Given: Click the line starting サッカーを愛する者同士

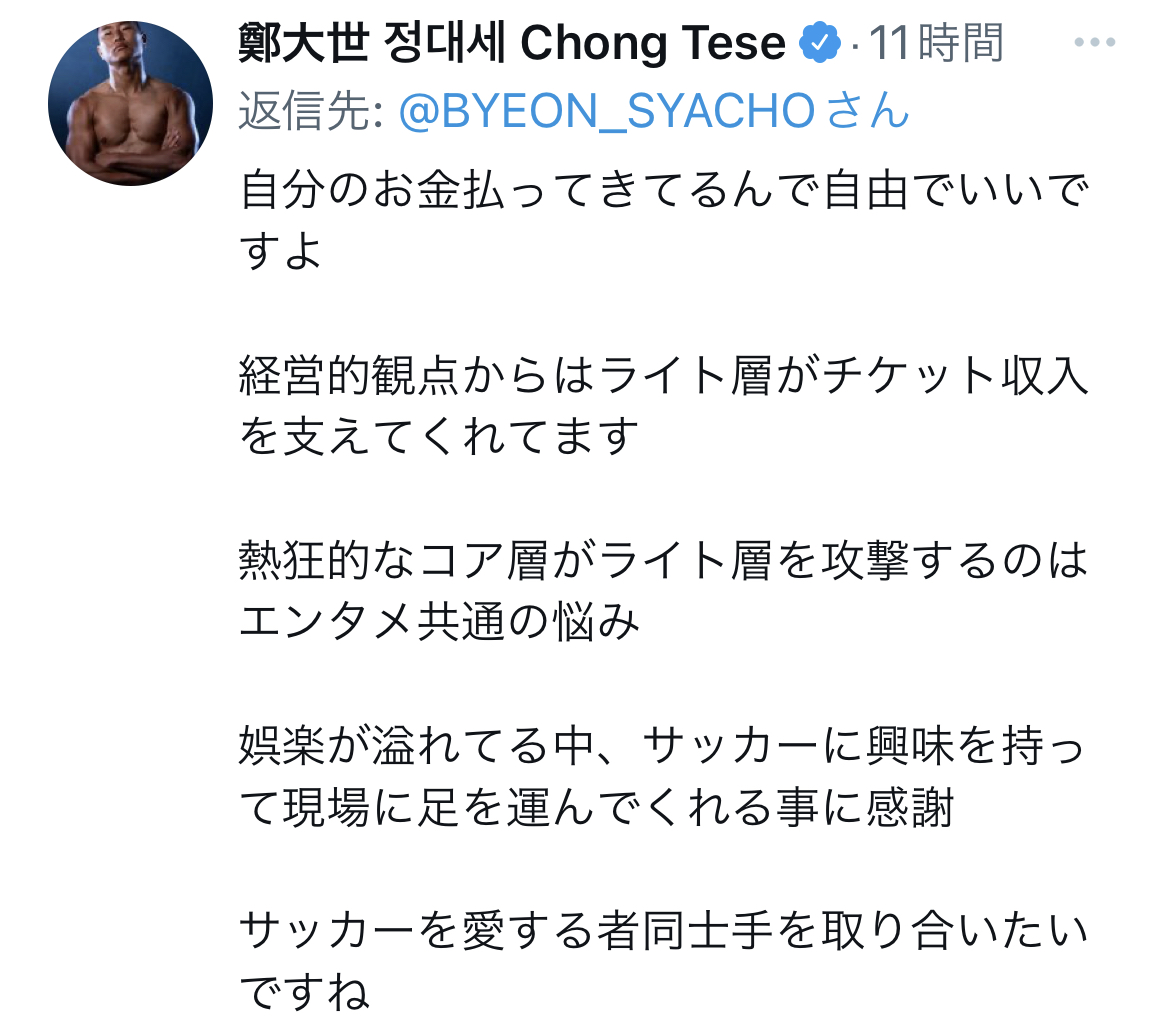Looking at the screenshot, I should pyautogui.click(x=663, y=934).
